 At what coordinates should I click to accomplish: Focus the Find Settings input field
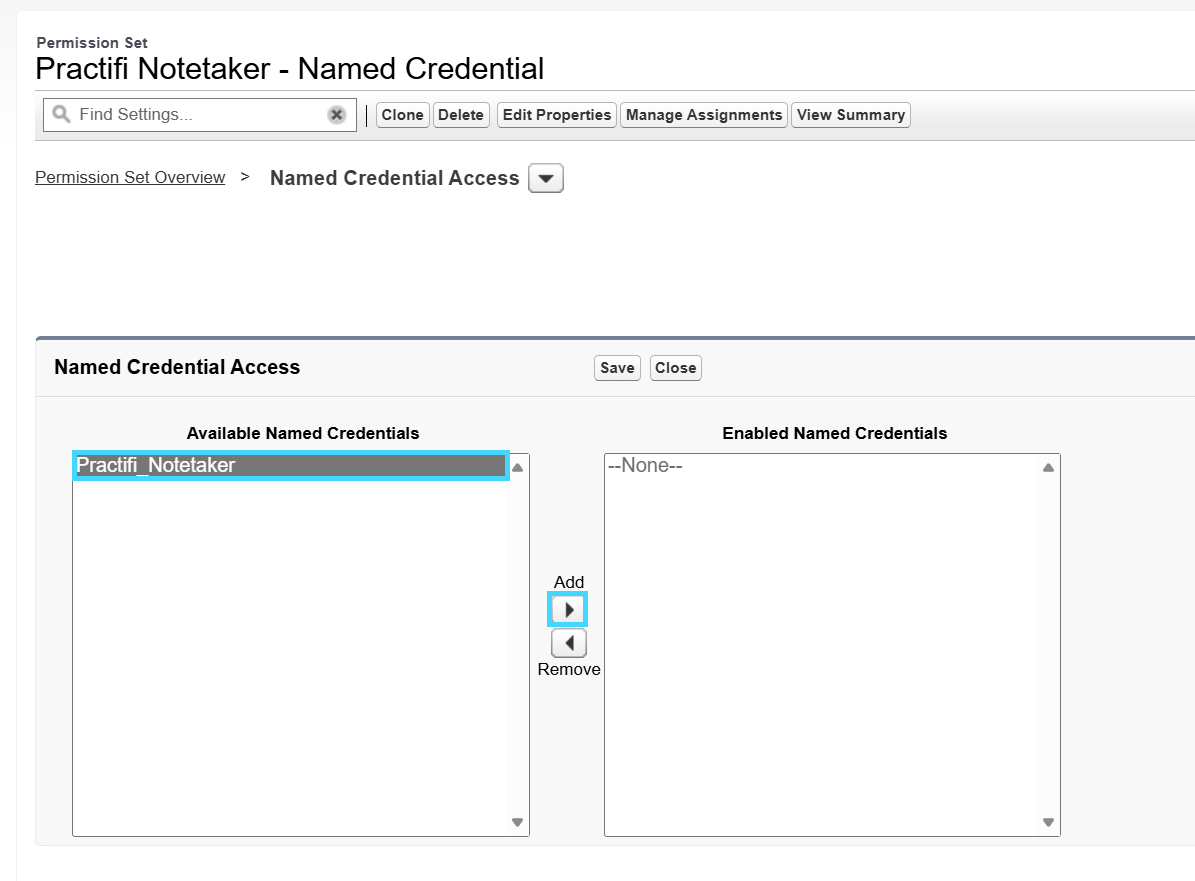[200, 114]
